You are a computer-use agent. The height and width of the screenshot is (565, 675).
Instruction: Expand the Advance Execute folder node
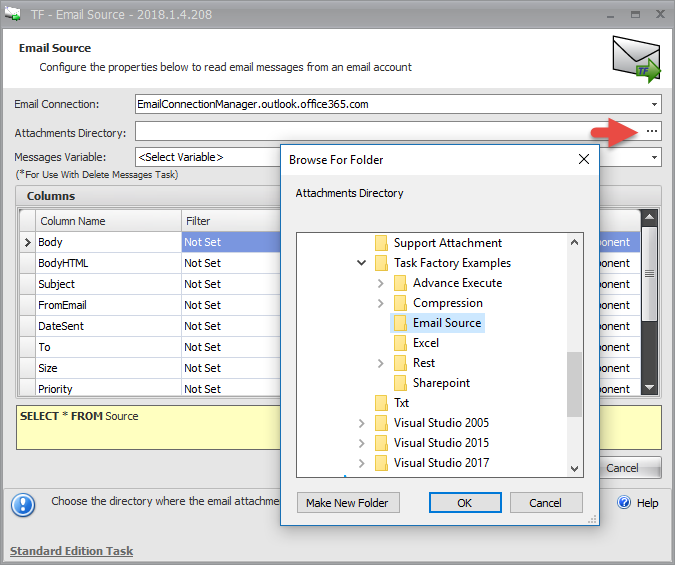coord(381,283)
